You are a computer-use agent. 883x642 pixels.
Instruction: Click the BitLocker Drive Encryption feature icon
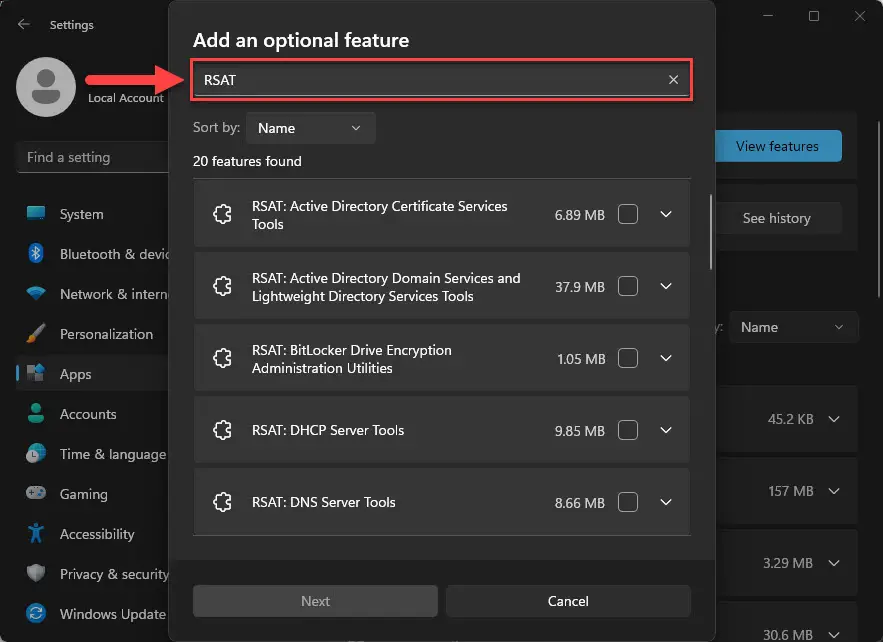pos(222,359)
